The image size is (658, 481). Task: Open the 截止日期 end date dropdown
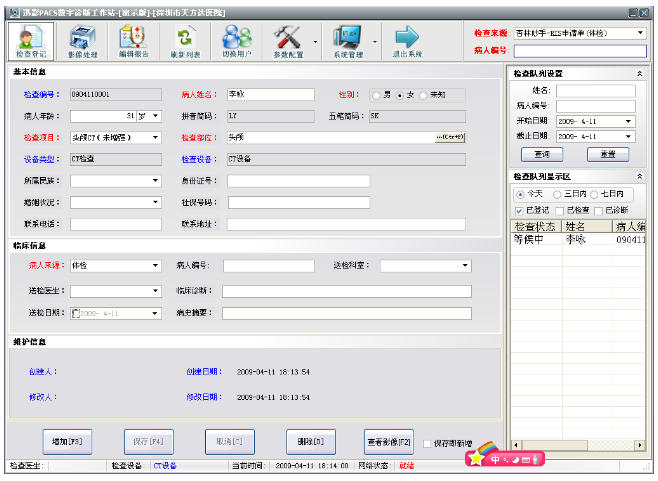628,136
